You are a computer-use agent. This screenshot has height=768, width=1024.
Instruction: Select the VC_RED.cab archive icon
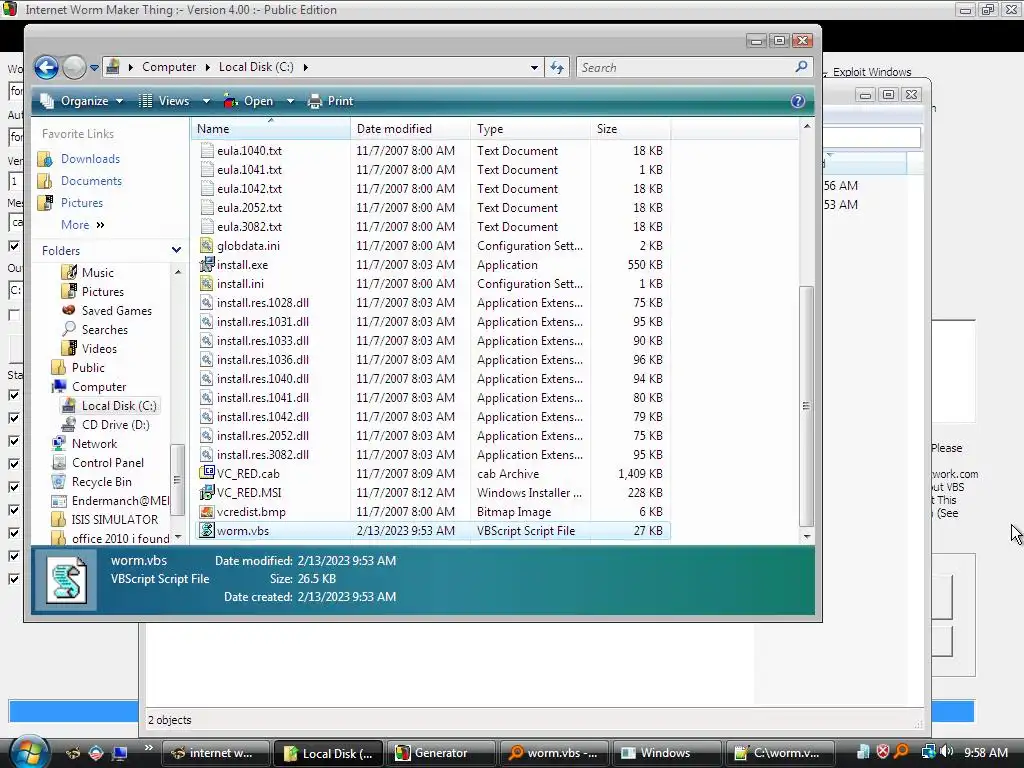[x=206, y=473]
